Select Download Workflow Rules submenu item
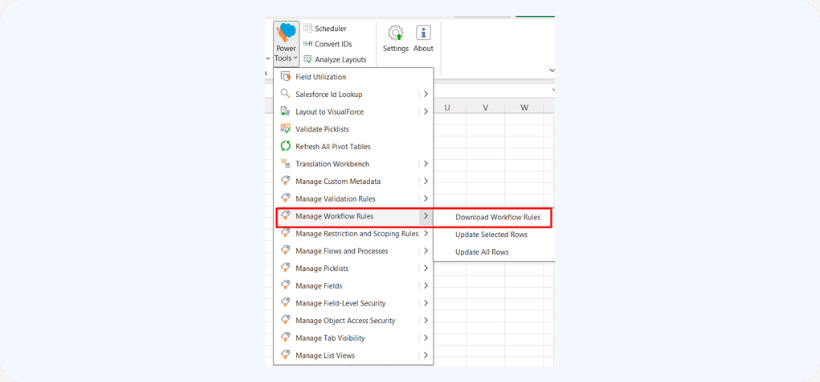Viewport: 820px width, 382px height. pyautogui.click(x=494, y=217)
